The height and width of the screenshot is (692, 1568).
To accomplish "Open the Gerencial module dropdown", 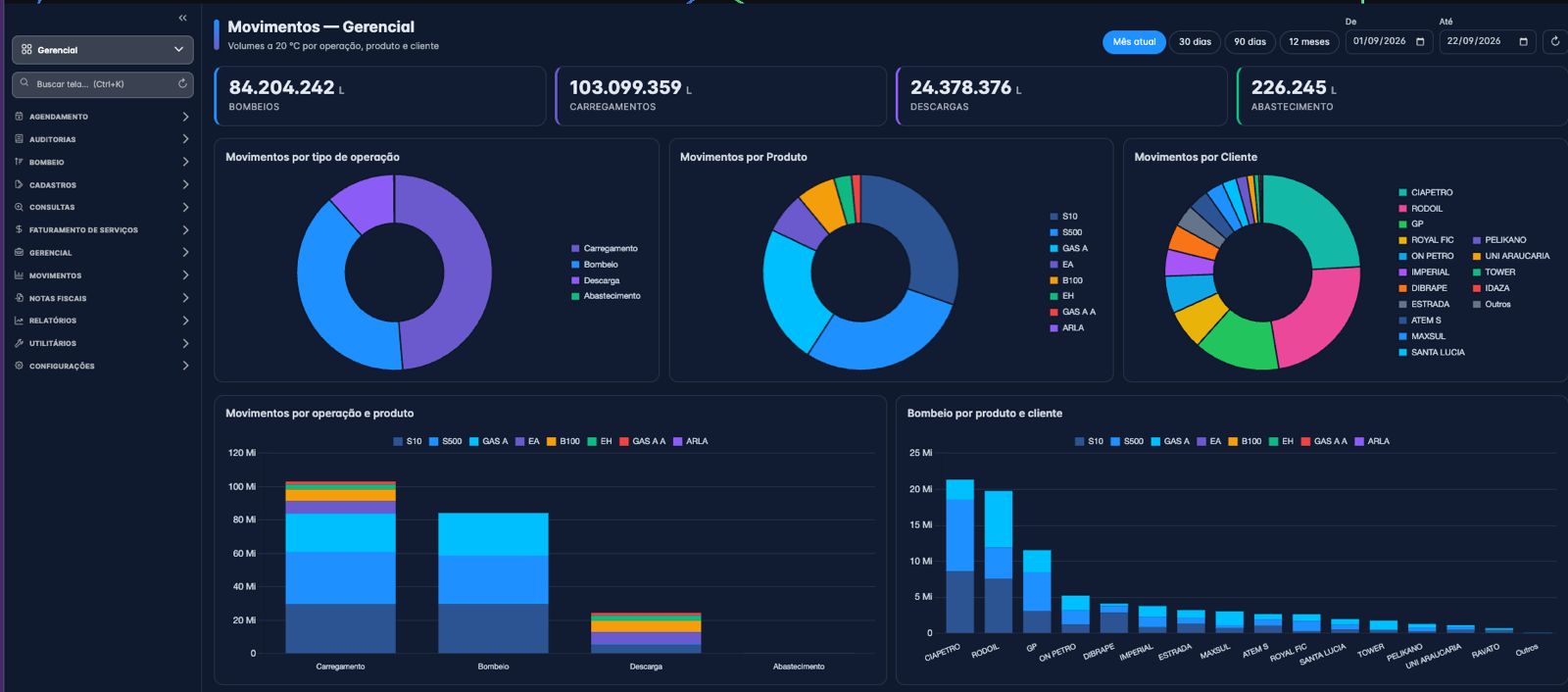I will point(103,49).
